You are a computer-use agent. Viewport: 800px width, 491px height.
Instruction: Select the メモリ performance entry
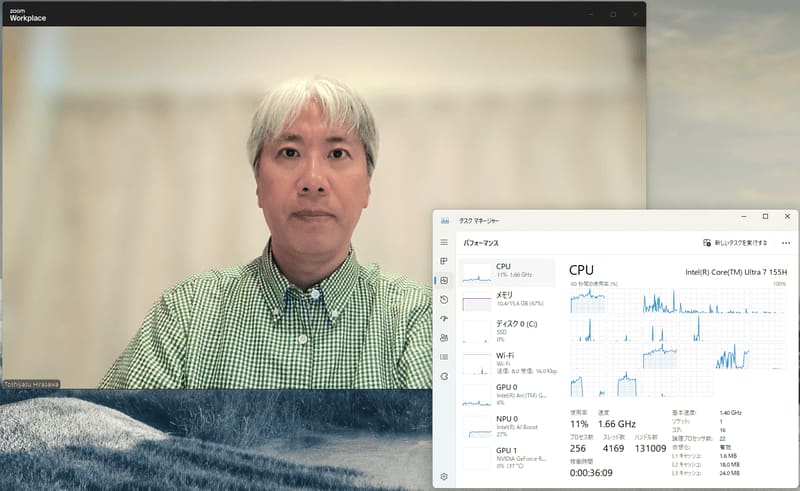click(507, 301)
